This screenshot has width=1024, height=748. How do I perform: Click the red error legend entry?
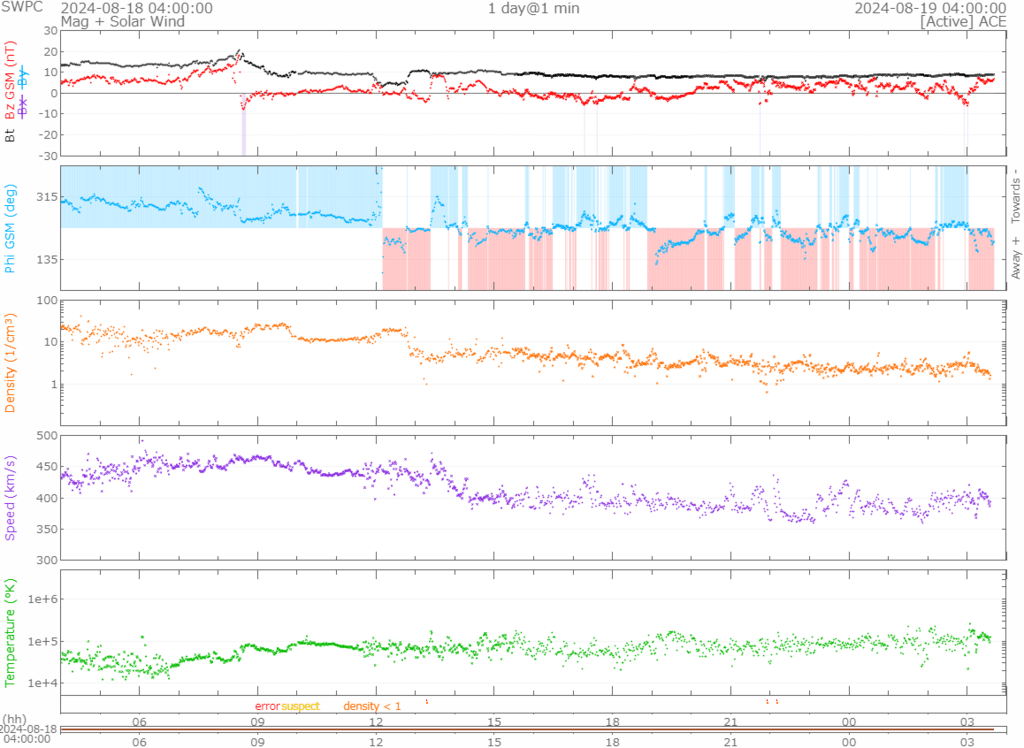click(267, 706)
